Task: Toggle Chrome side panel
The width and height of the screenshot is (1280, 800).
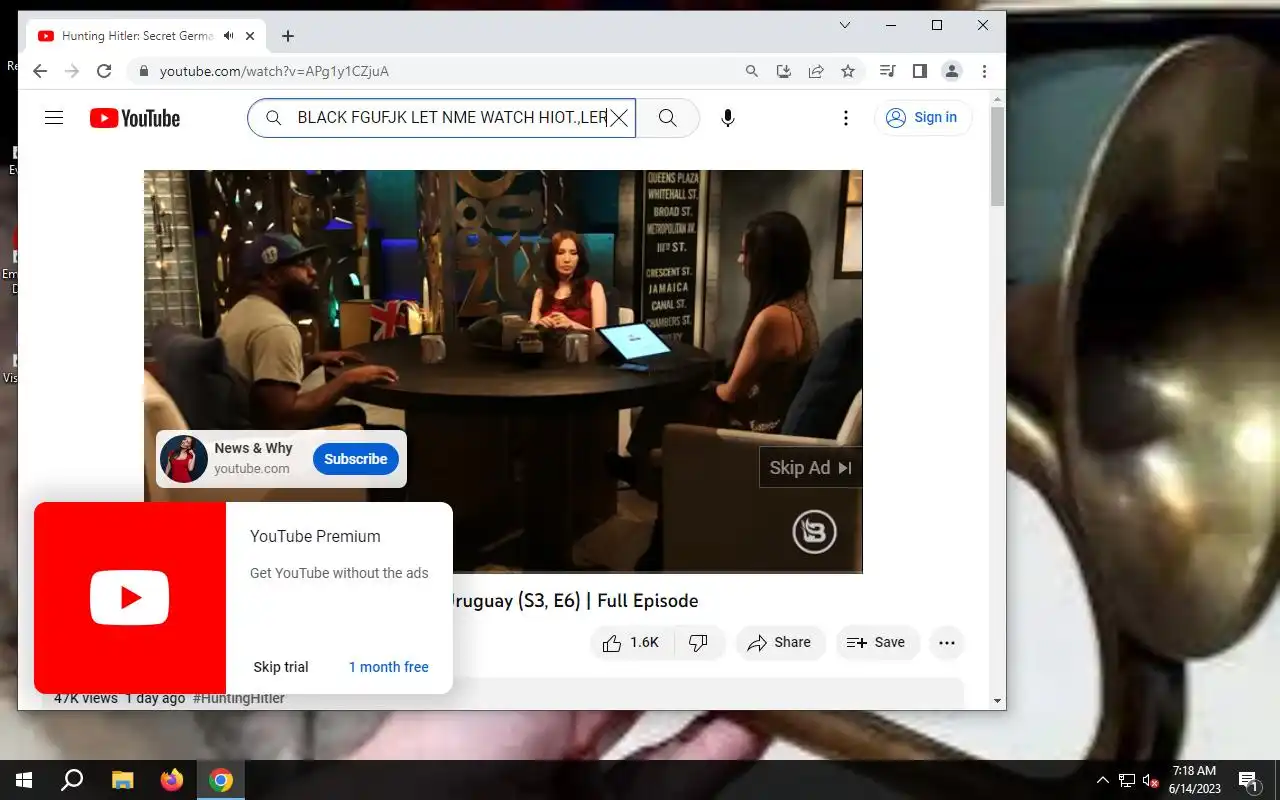Action: point(920,71)
